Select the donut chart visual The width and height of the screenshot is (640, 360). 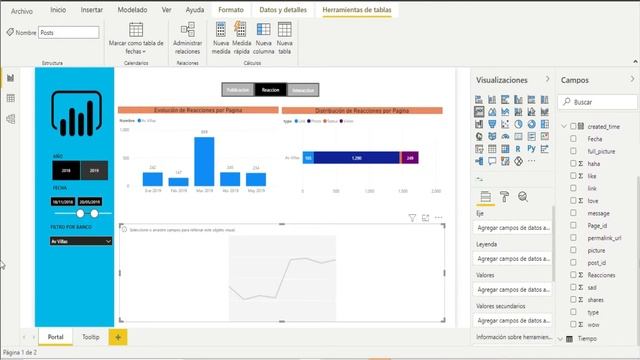(x=531, y=124)
